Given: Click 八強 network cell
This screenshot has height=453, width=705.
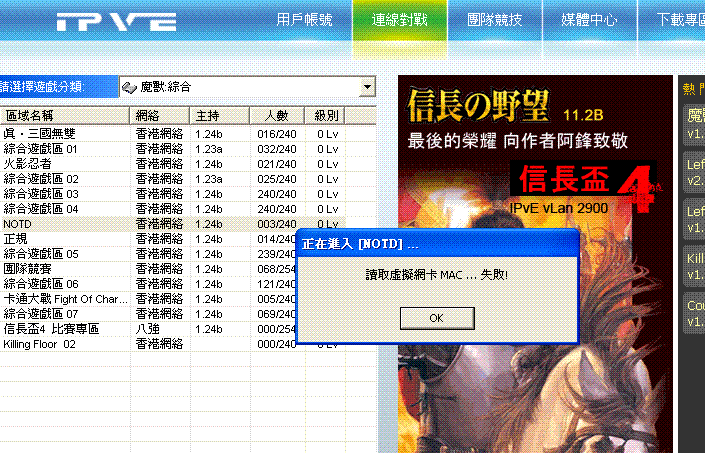Looking at the screenshot, I should [147, 329].
